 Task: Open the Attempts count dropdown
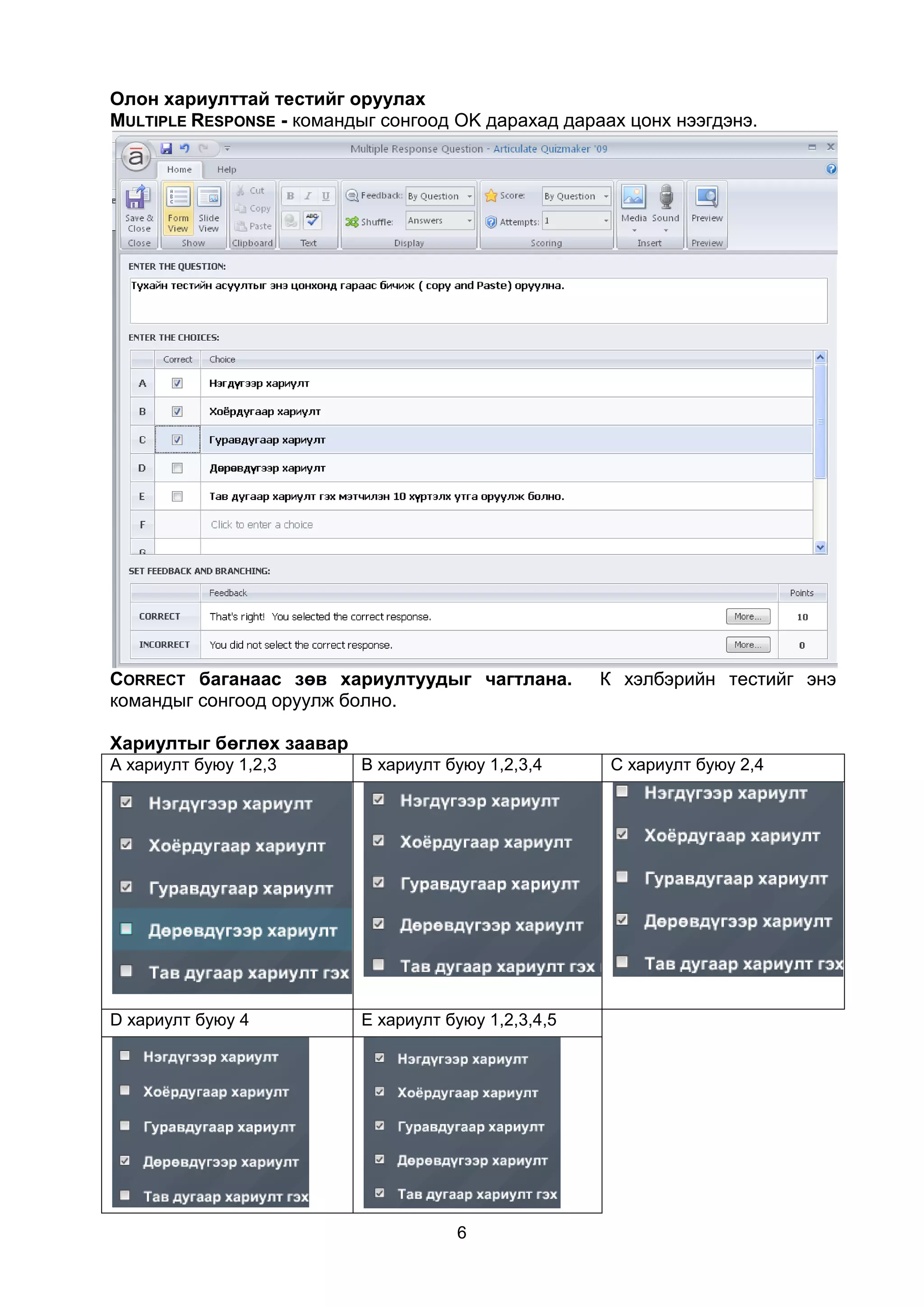point(606,220)
